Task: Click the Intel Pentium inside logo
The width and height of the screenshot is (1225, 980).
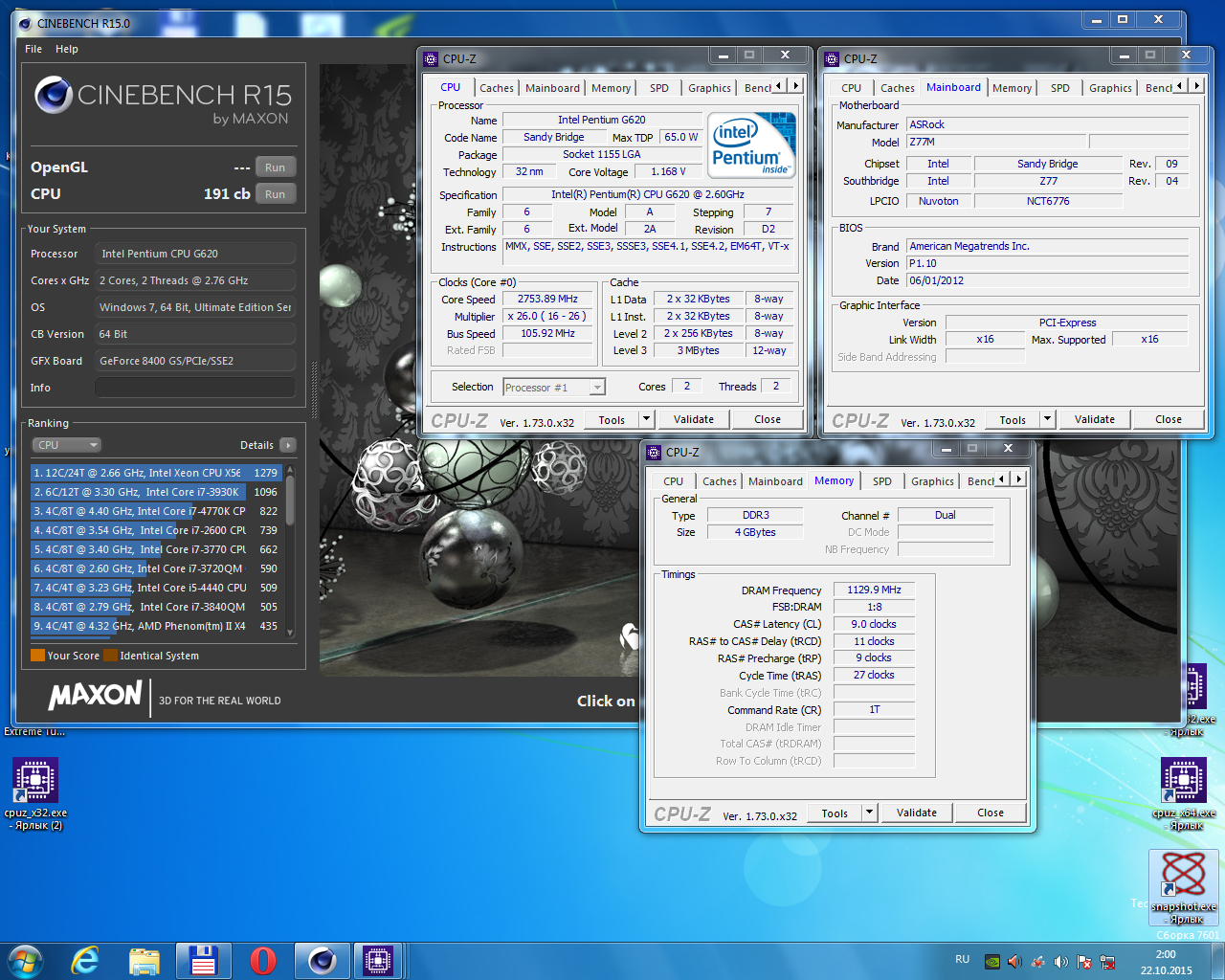Action: pos(752,145)
